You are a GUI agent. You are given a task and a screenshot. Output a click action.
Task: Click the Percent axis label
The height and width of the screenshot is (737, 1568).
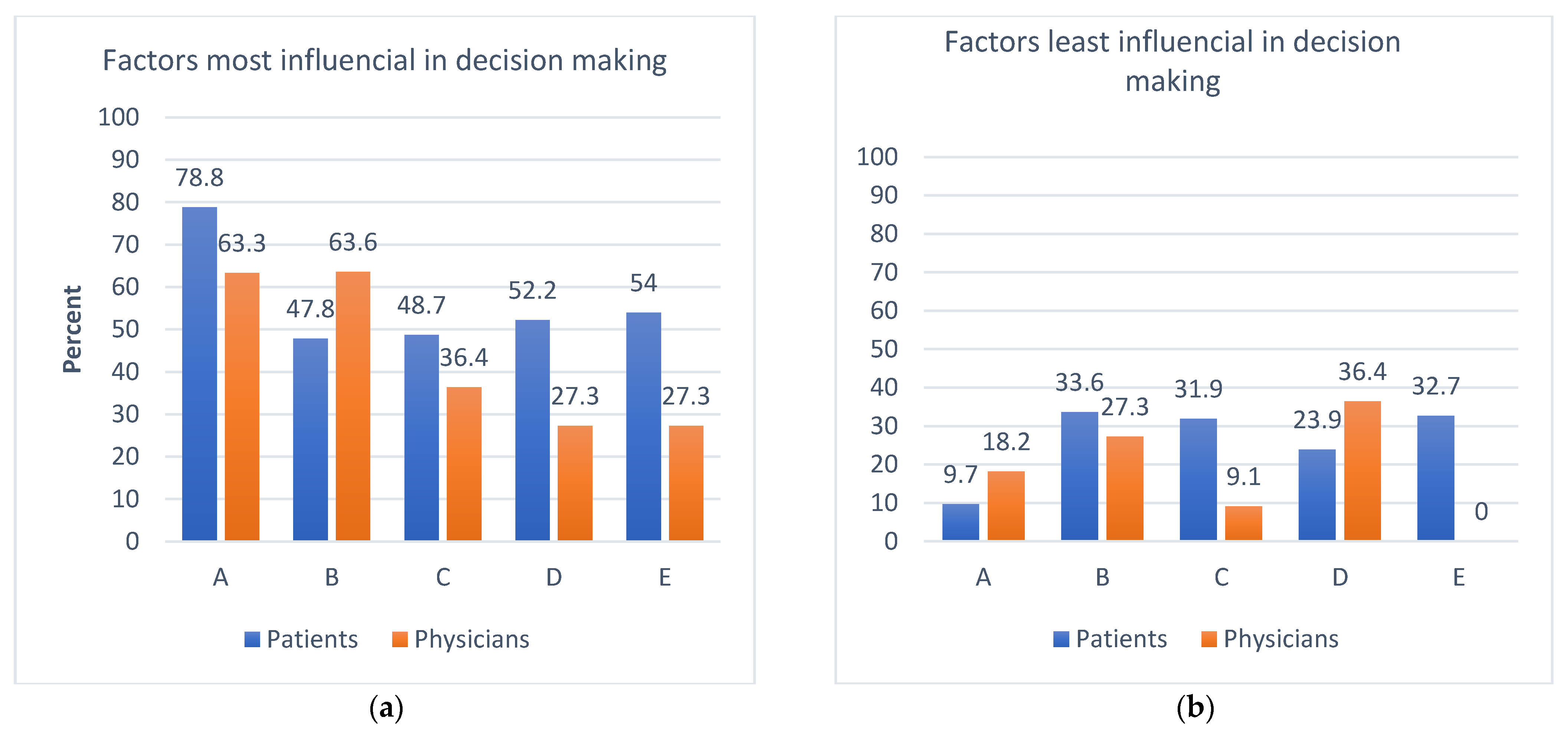pyautogui.click(x=72, y=329)
